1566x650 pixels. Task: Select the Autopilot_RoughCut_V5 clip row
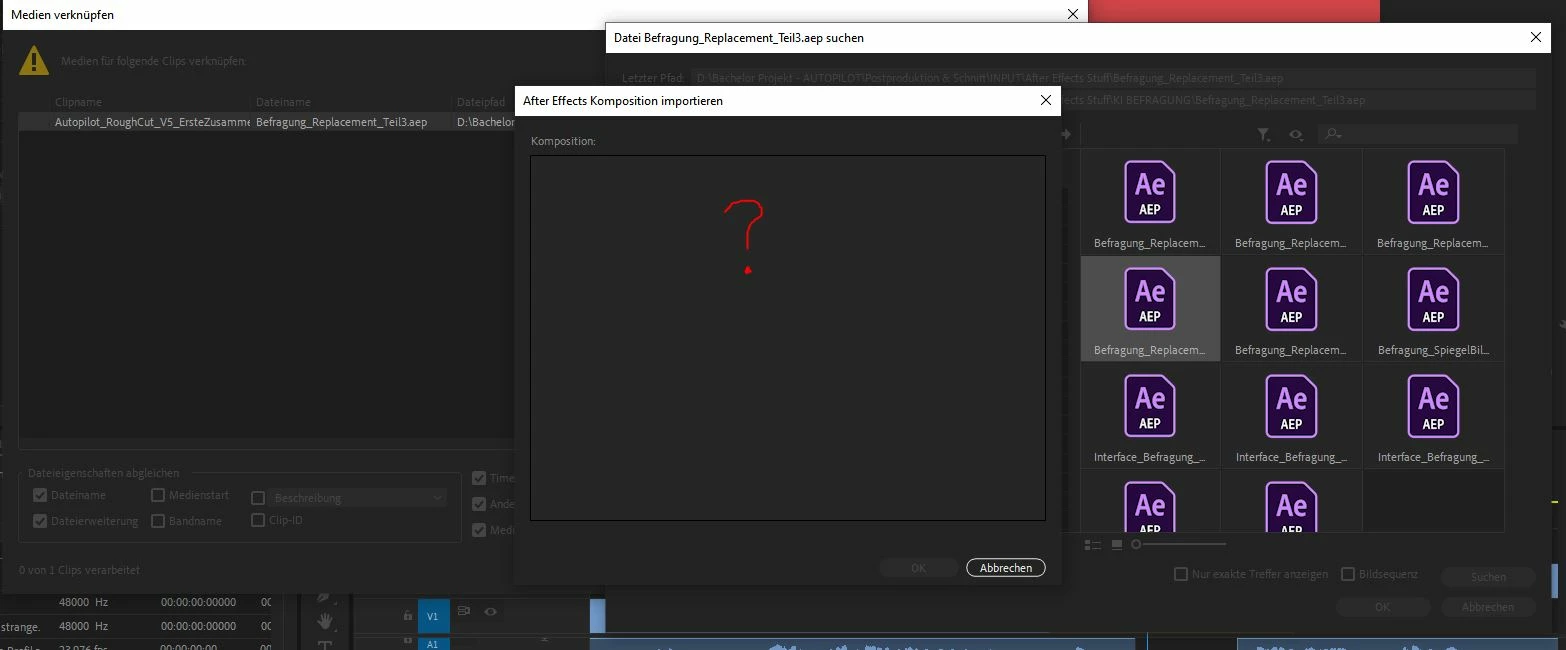[x=268, y=122]
